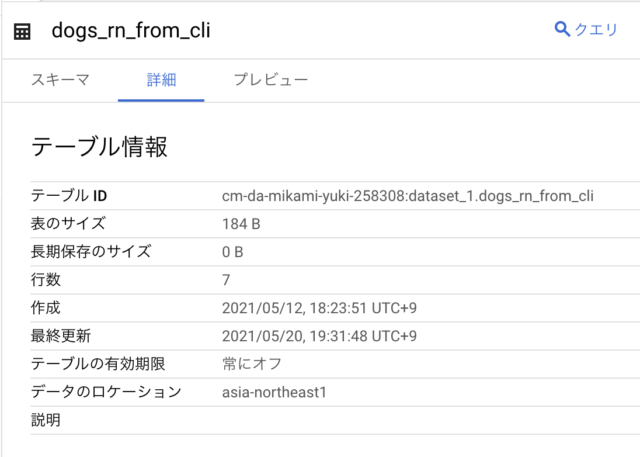Click the 表のサイズ label
640x457 pixels.
pyautogui.click(x=68, y=224)
